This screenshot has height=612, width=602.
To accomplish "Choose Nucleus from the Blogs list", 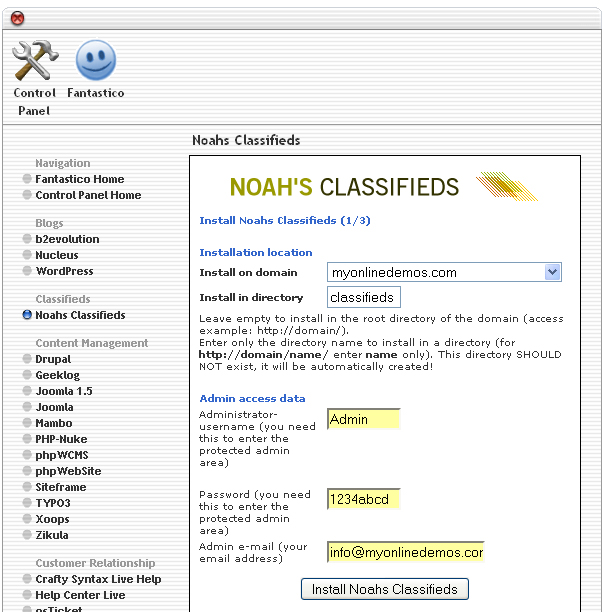I will (57, 255).
